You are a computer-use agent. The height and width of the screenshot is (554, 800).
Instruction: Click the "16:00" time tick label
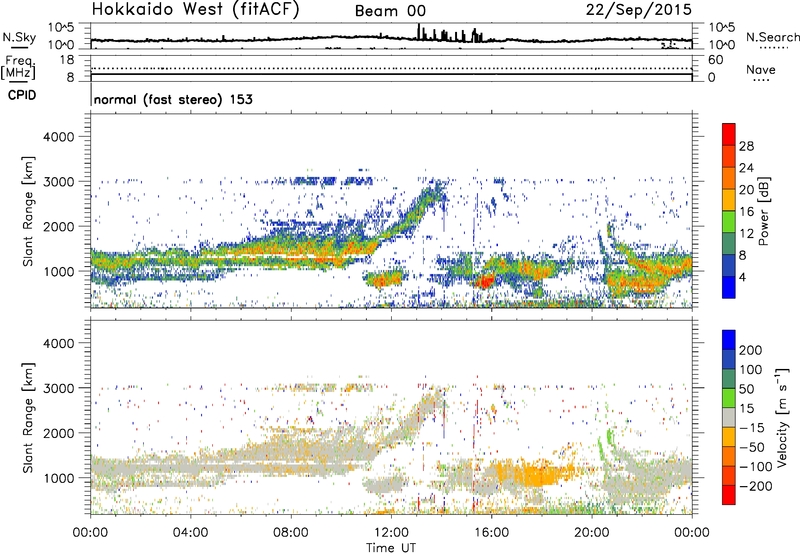click(x=491, y=533)
